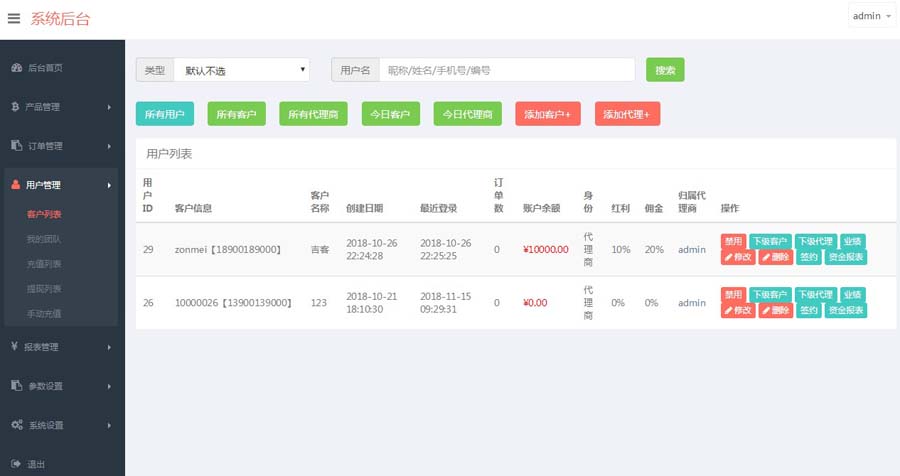Click the yen icon for 报表管理
The height and width of the screenshot is (476, 900).
(16, 347)
